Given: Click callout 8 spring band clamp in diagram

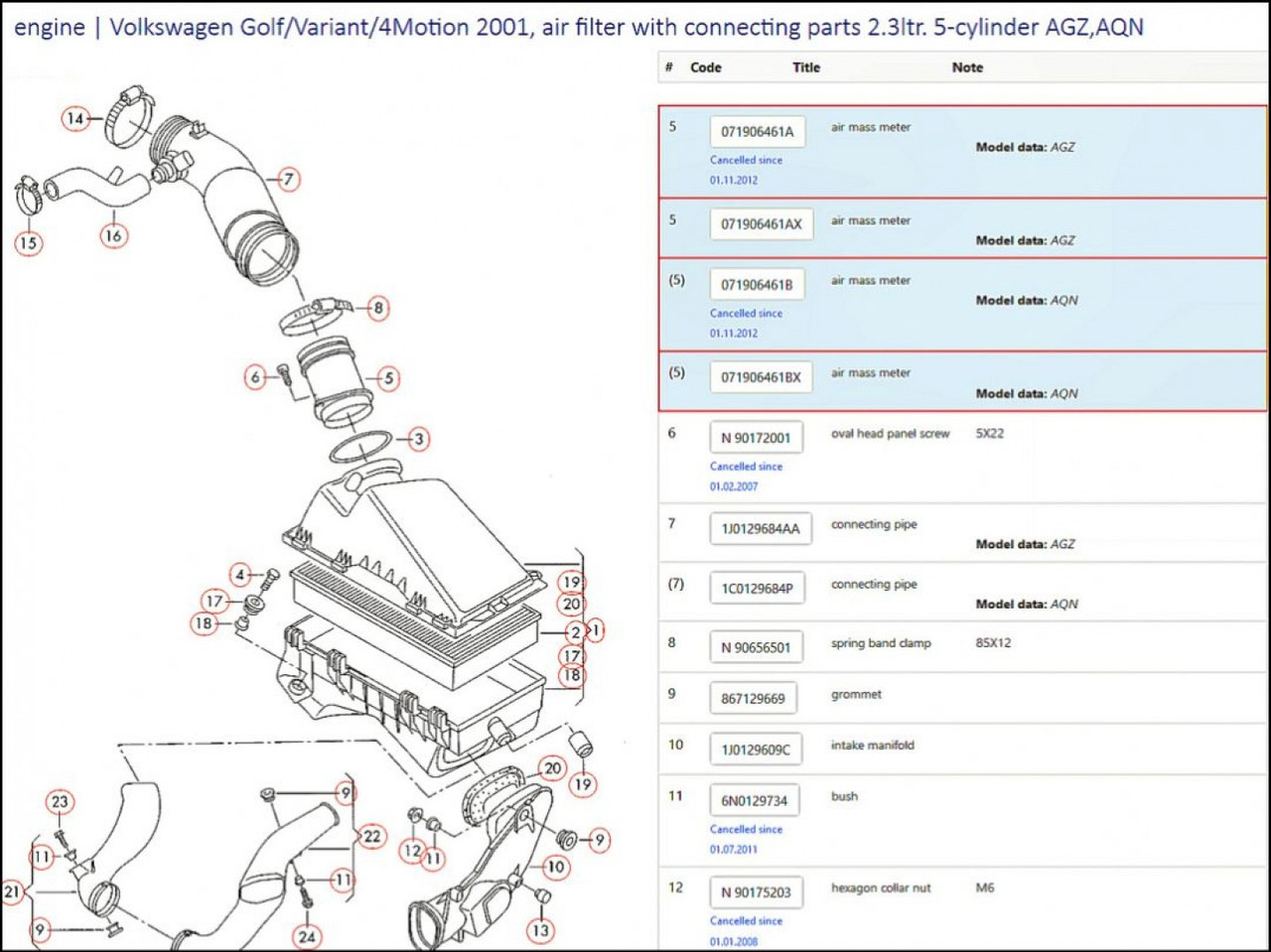Looking at the screenshot, I should click(x=378, y=308).
